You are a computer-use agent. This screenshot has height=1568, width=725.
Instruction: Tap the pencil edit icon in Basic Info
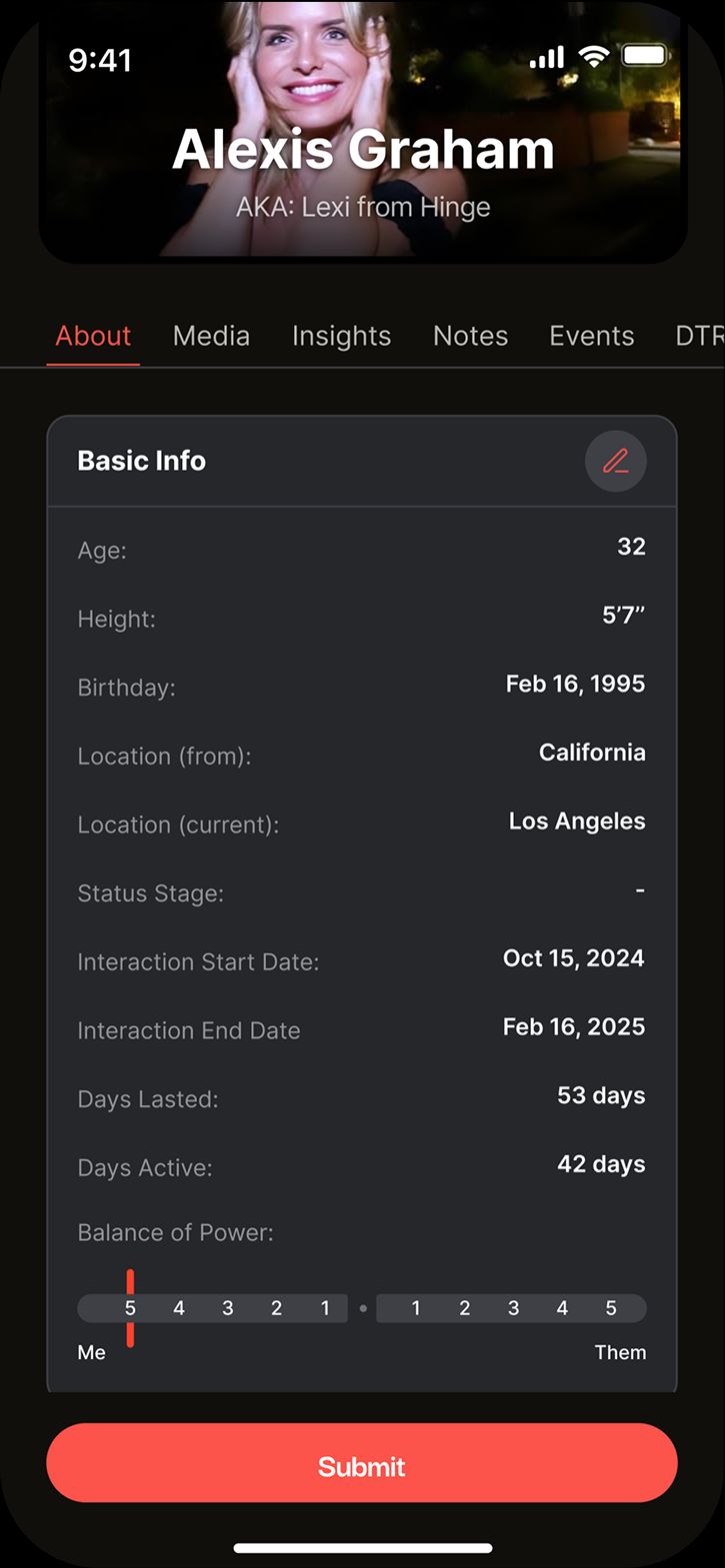click(x=616, y=461)
